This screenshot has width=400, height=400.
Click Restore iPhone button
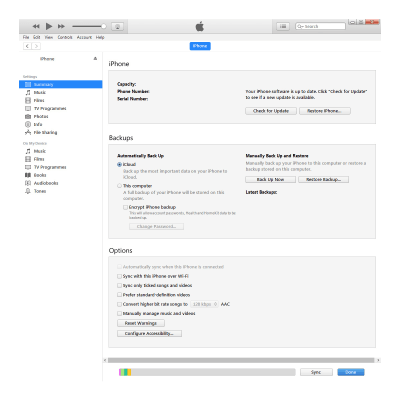pyautogui.click(x=324, y=111)
